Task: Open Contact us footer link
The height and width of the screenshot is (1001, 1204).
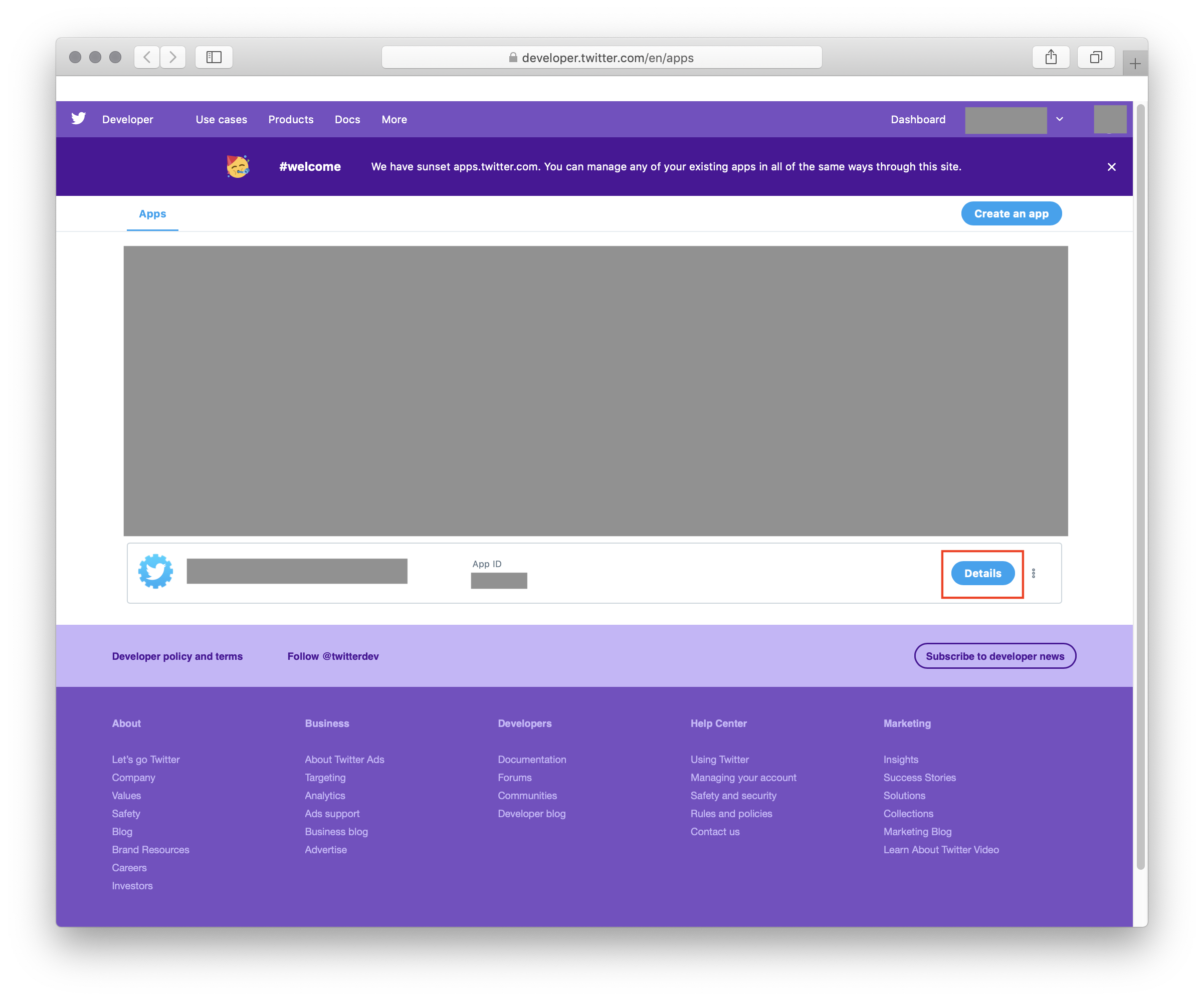Action: (x=715, y=831)
